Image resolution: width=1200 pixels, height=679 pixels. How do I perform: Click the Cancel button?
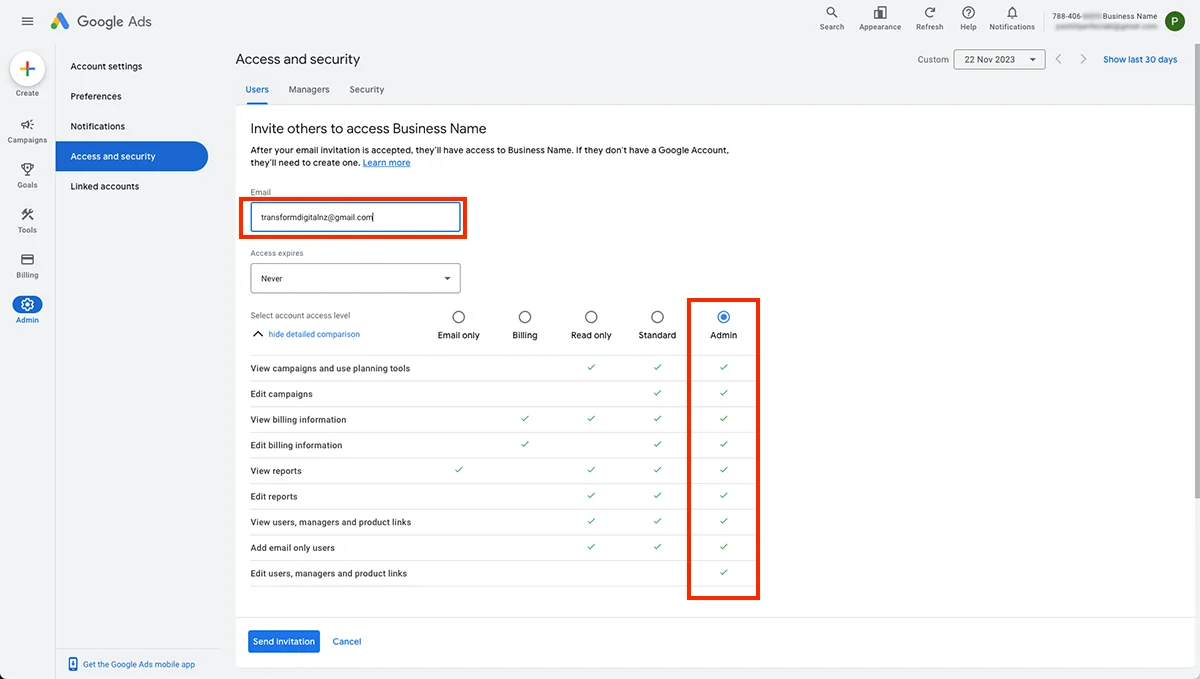pos(347,641)
